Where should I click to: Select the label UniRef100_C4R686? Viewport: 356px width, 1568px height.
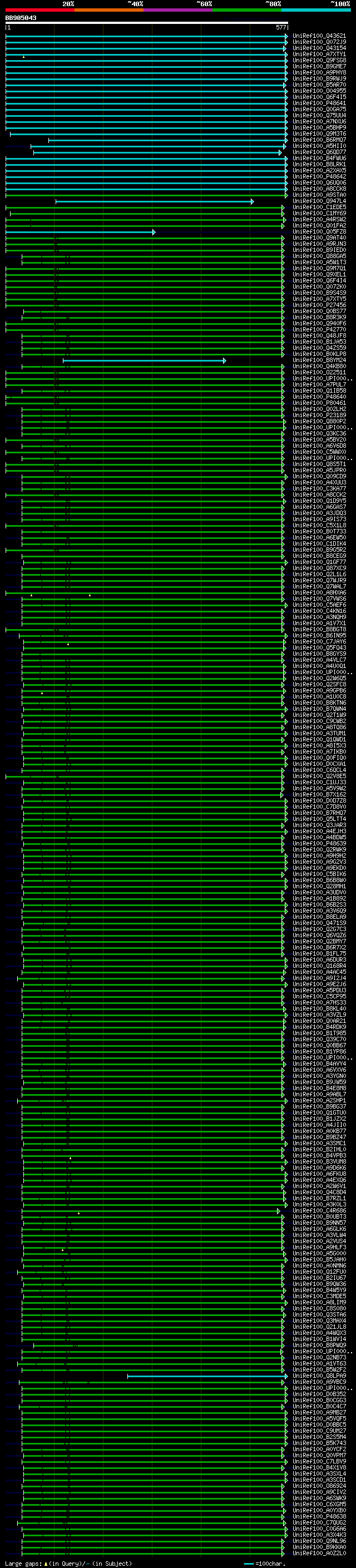tap(319, 1211)
